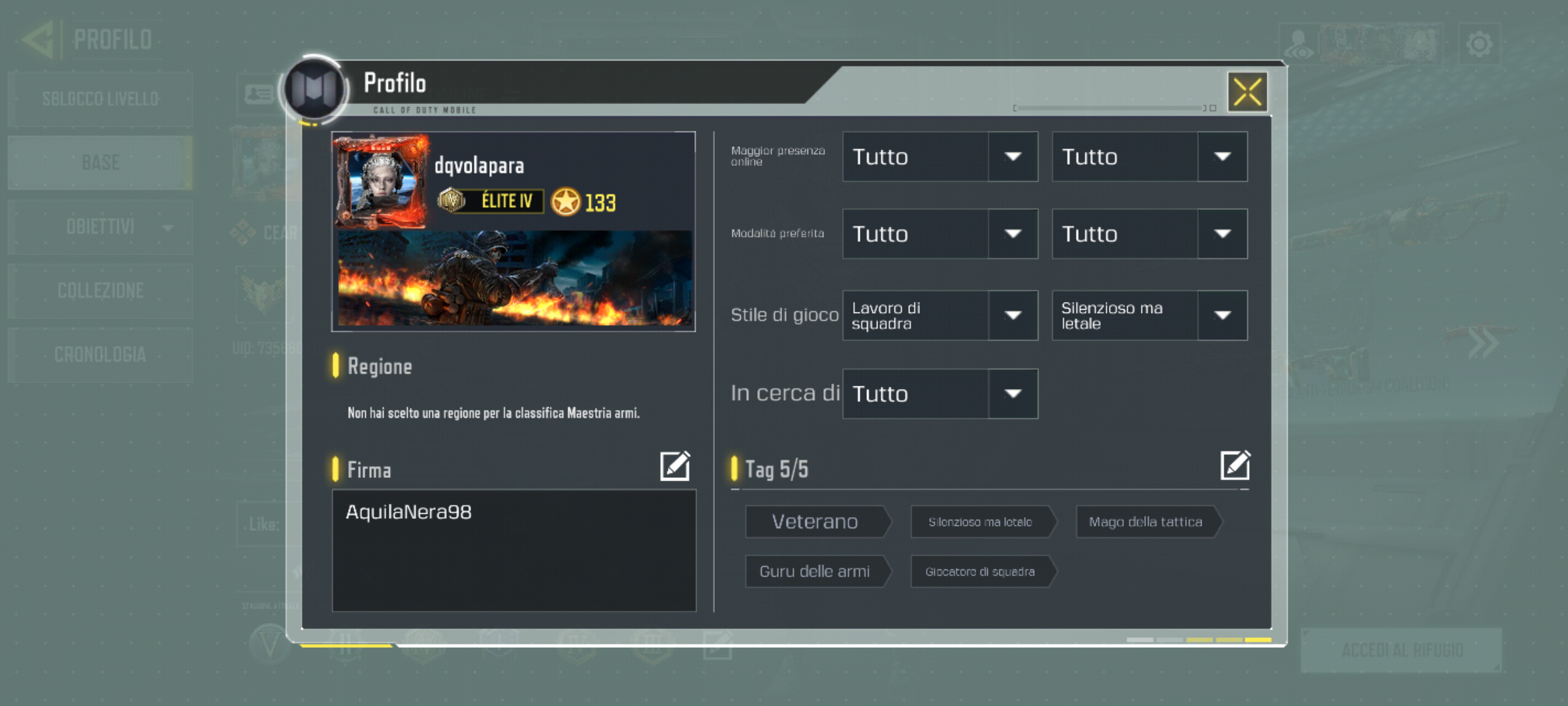The image size is (1568, 706).
Task: Click the ID card icon behind dialog
Action: click(x=259, y=95)
